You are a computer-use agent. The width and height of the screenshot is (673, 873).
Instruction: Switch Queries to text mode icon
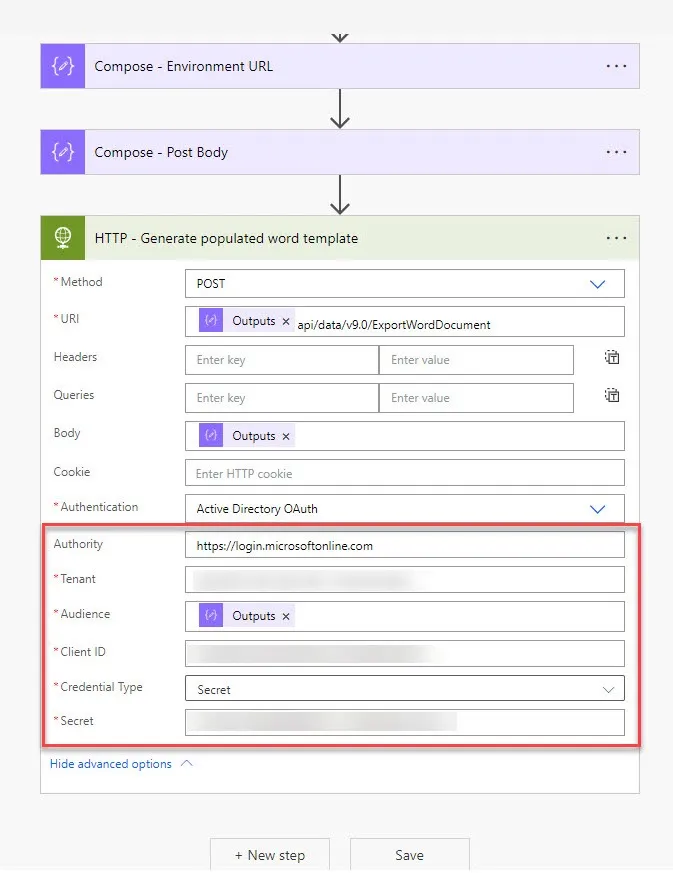[x=612, y=395]
